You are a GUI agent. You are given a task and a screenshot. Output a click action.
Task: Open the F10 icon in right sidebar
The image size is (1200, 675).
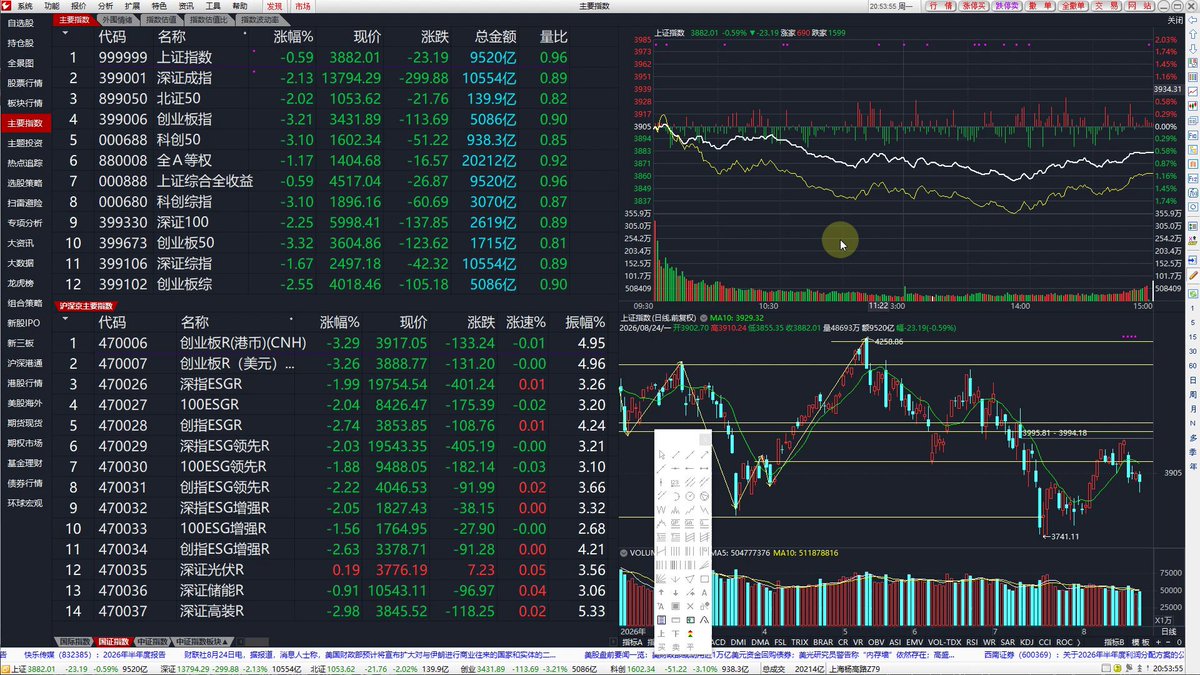point(1192,177)
